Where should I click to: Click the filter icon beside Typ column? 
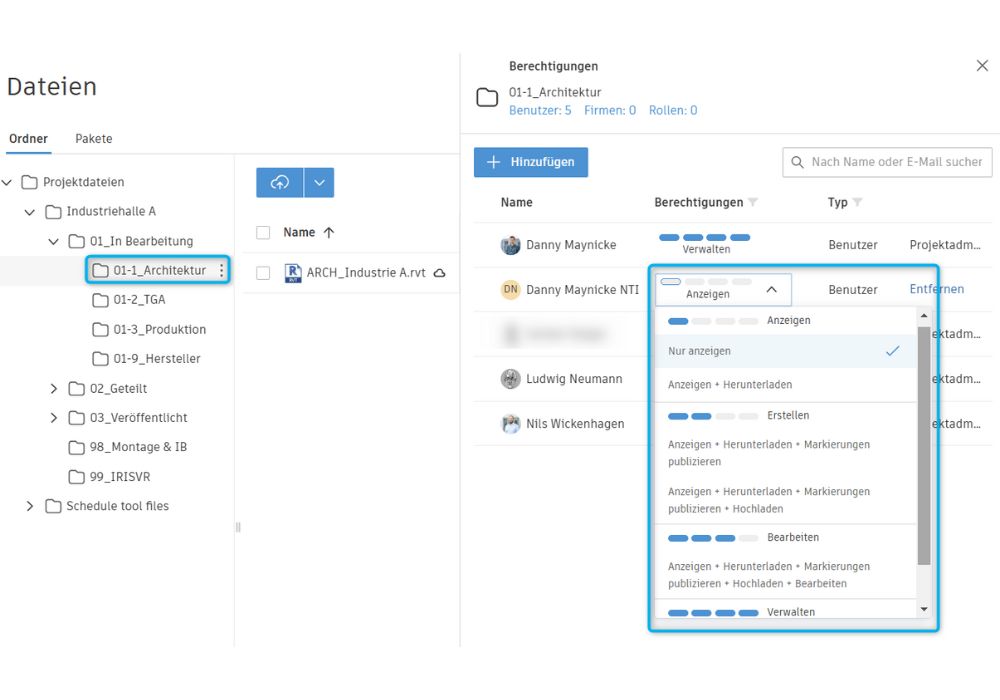click(x=857, y=203)
